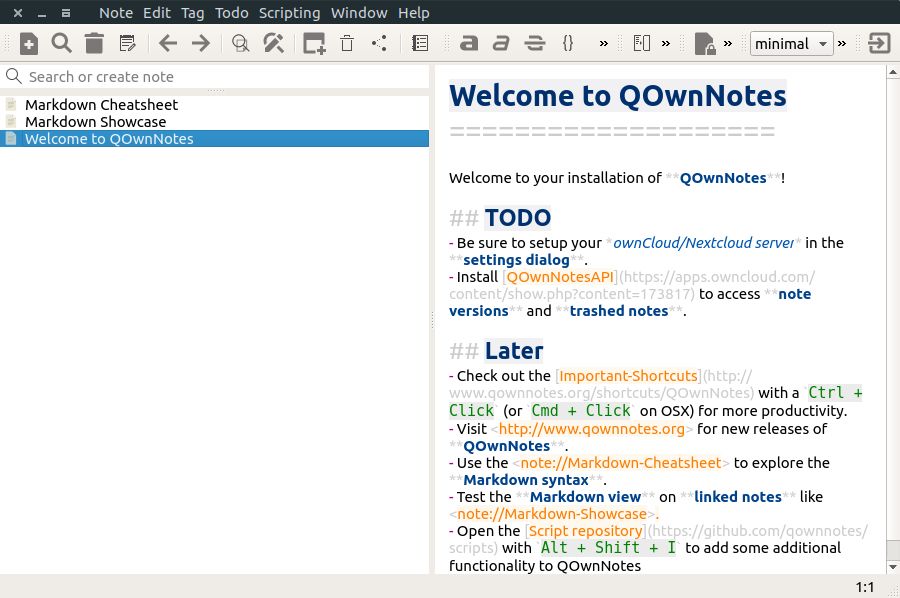Expand overflow chevron after minimal dropdown

point(842,44)
